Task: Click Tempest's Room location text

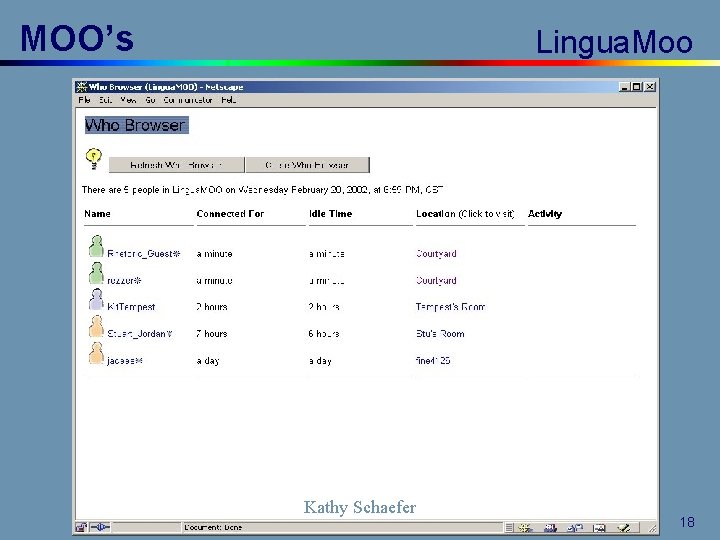Action: coord(450,307)
